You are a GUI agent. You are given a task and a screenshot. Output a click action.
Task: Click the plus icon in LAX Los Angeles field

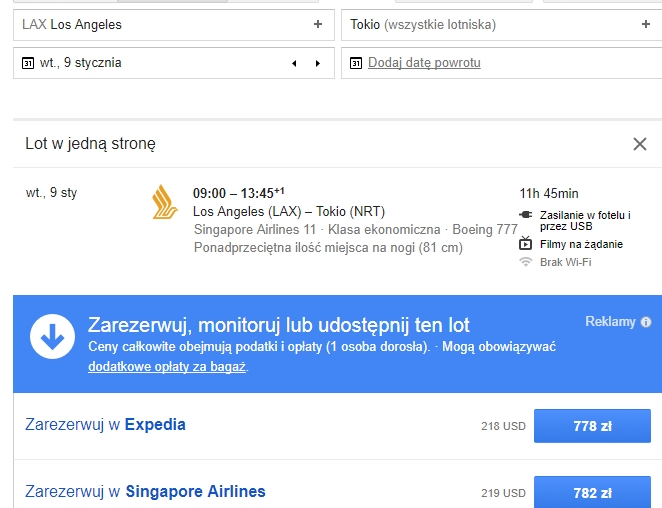(318, 24)
